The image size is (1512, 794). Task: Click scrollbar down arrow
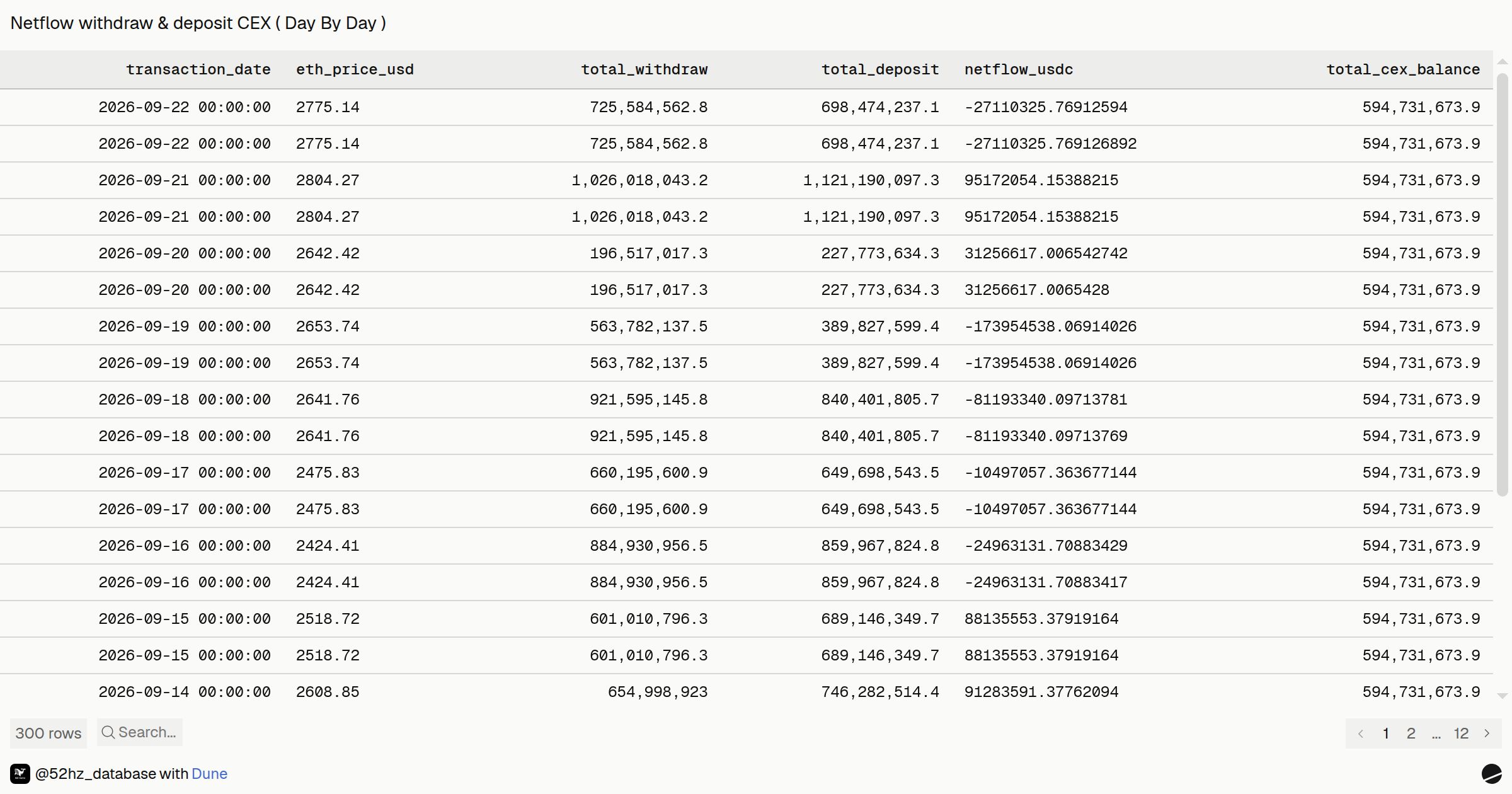click(1503, 696)
